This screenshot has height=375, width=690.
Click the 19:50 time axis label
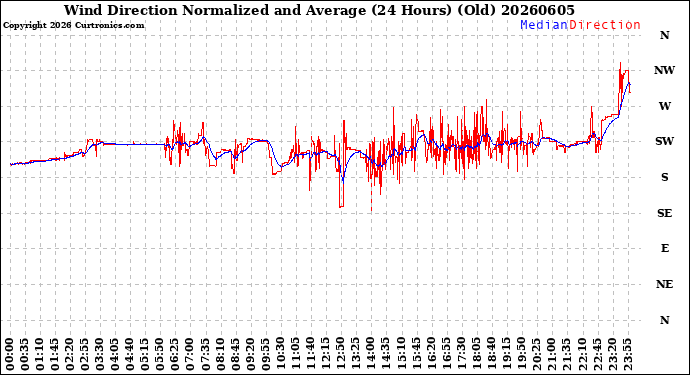coord(521,354)
